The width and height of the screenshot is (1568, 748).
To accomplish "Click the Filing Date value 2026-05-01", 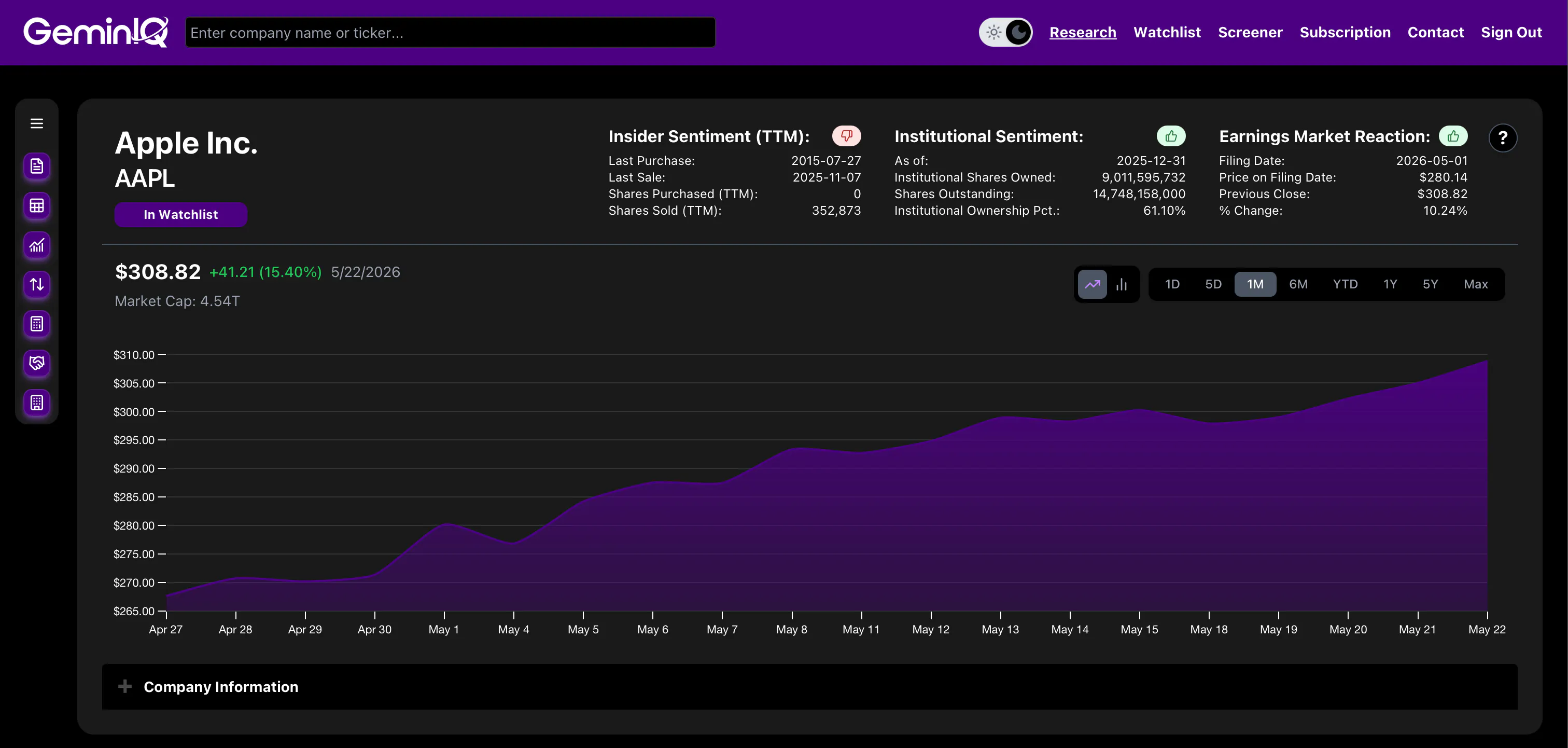I will (1432, 161).
